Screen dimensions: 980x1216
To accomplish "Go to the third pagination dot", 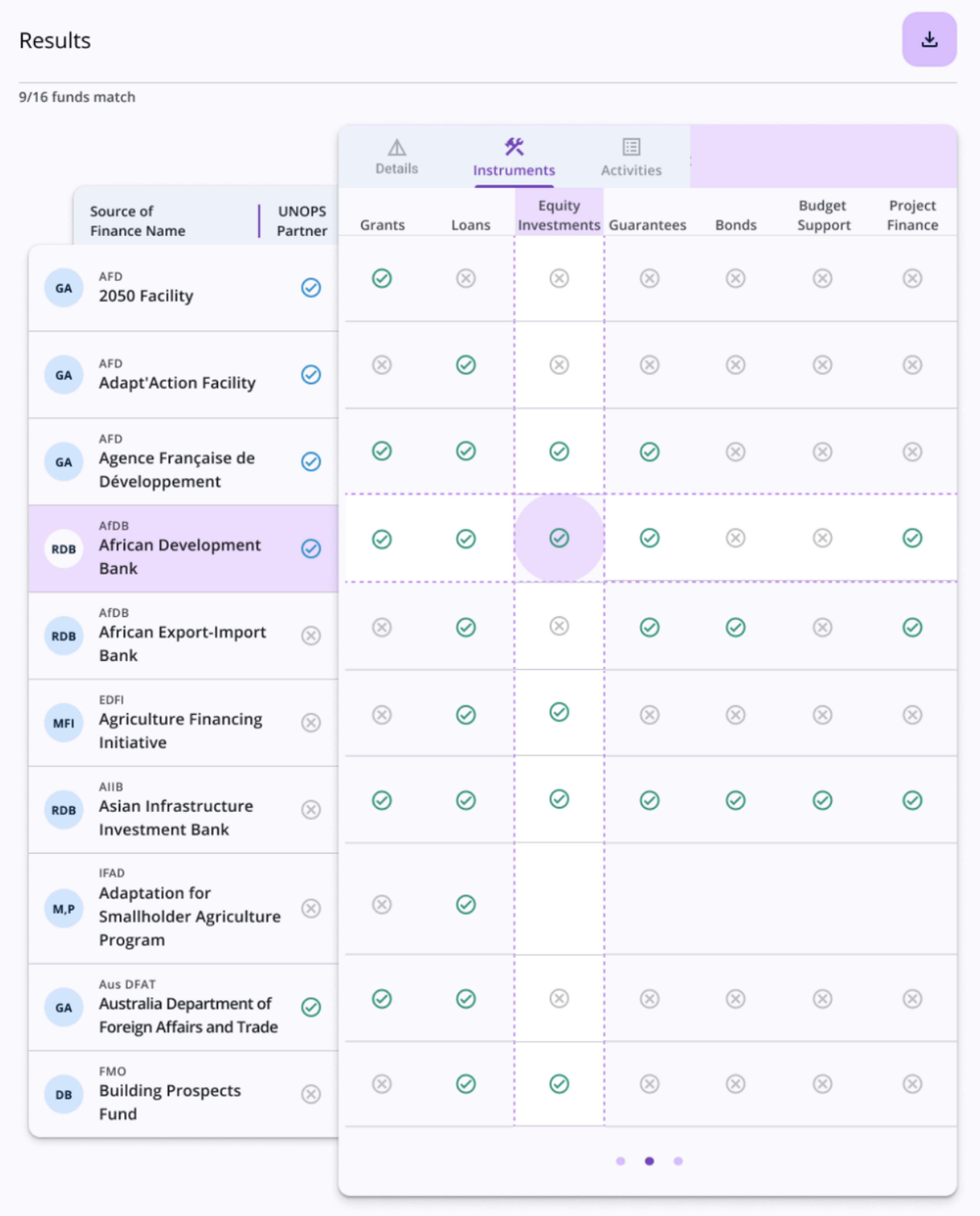I will [678, 1161].
